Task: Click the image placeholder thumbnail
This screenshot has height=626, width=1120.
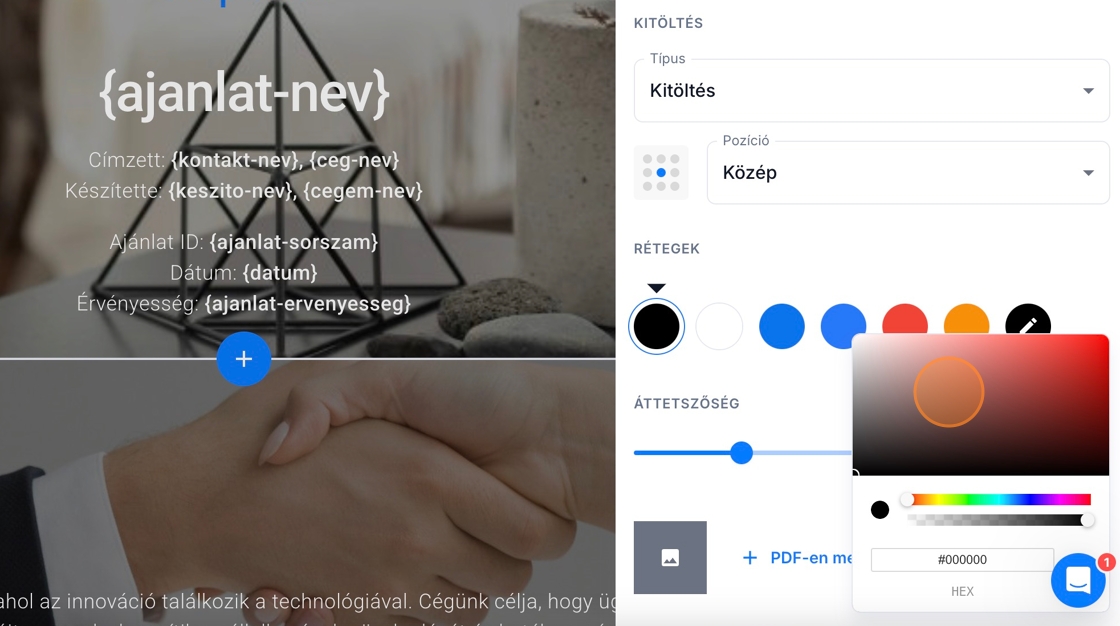Action: coord(670,557)
